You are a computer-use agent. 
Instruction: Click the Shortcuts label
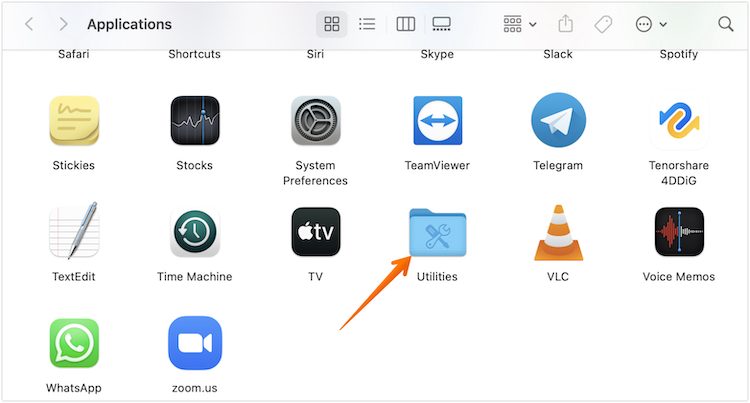click(194, 54)
